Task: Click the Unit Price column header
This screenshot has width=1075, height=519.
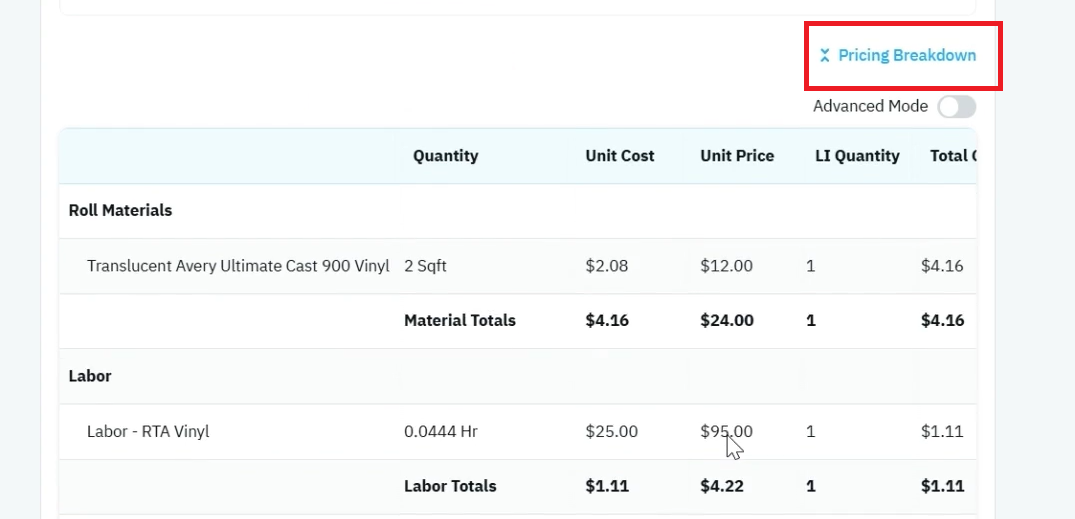Action: point(737,156)
